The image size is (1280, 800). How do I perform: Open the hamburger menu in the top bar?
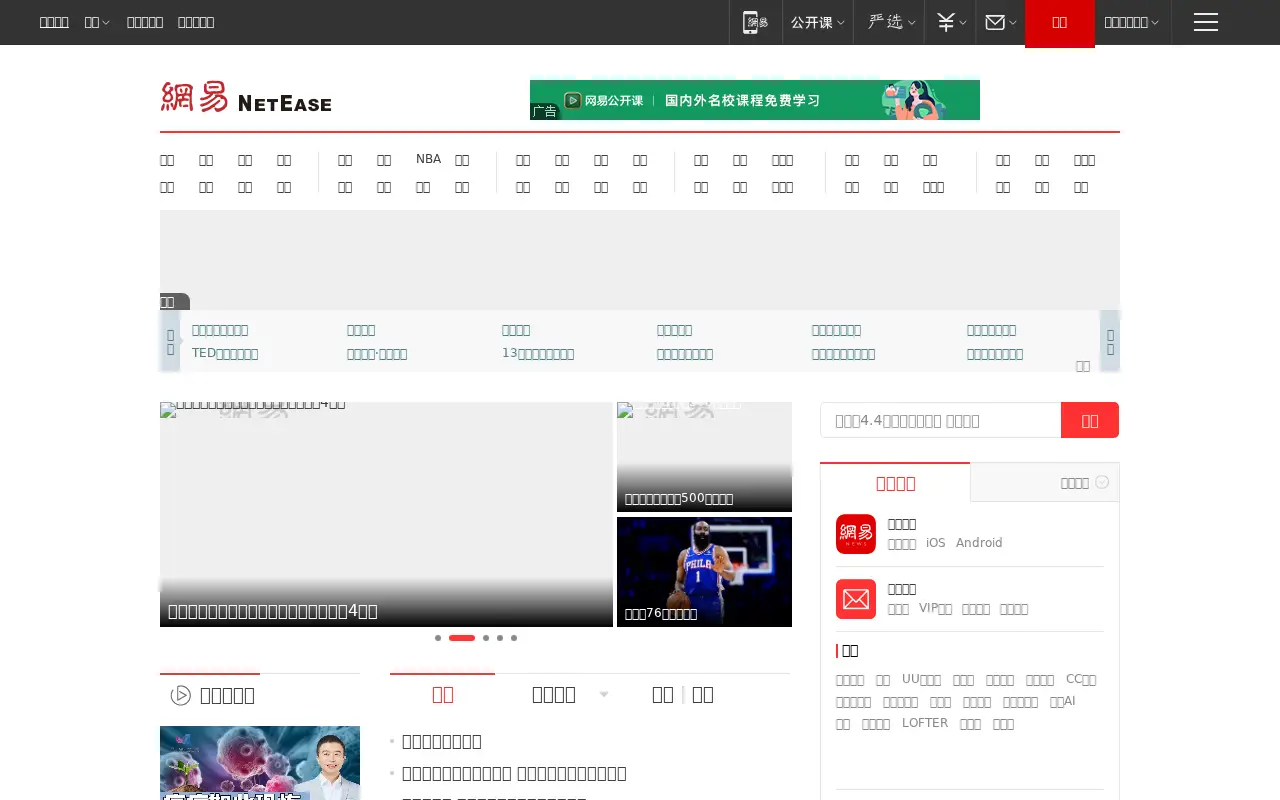1205,22
